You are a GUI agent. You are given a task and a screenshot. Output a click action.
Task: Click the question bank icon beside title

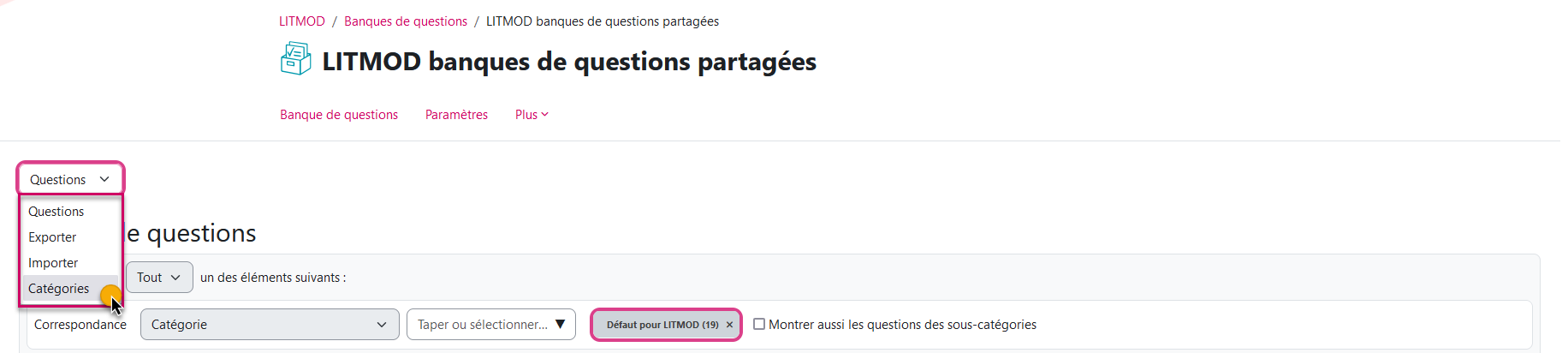coord(296,59)
